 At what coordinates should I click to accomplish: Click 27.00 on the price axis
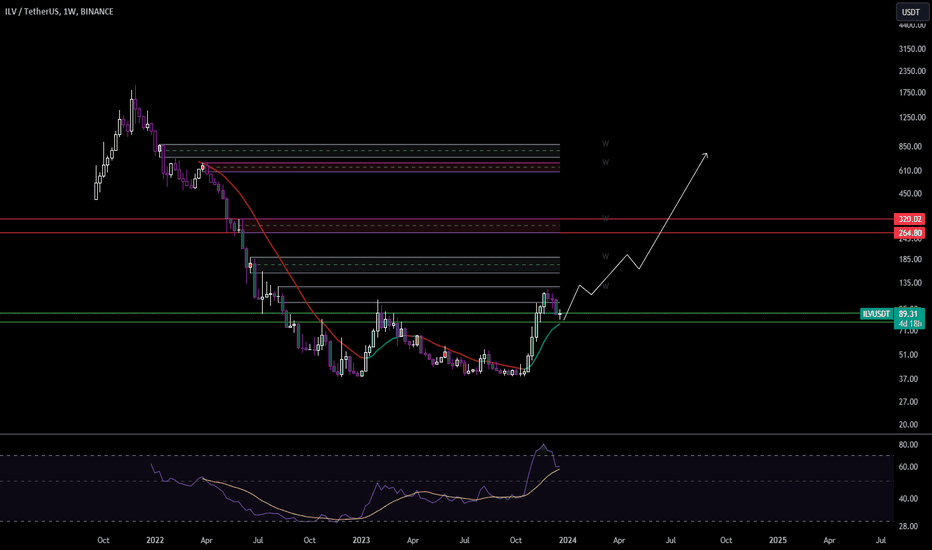click(909, 402)
